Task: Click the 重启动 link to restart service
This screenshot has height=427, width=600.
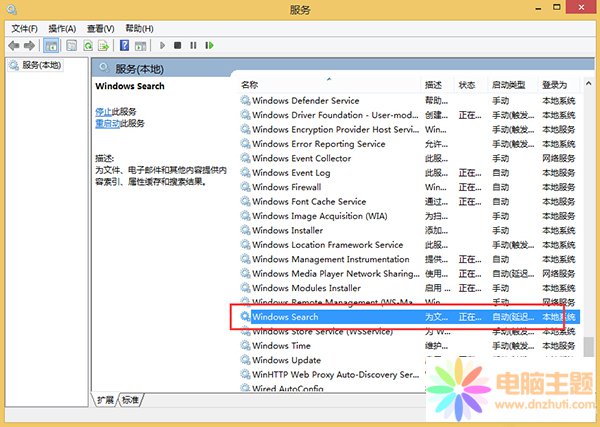Action: [107, 123]
